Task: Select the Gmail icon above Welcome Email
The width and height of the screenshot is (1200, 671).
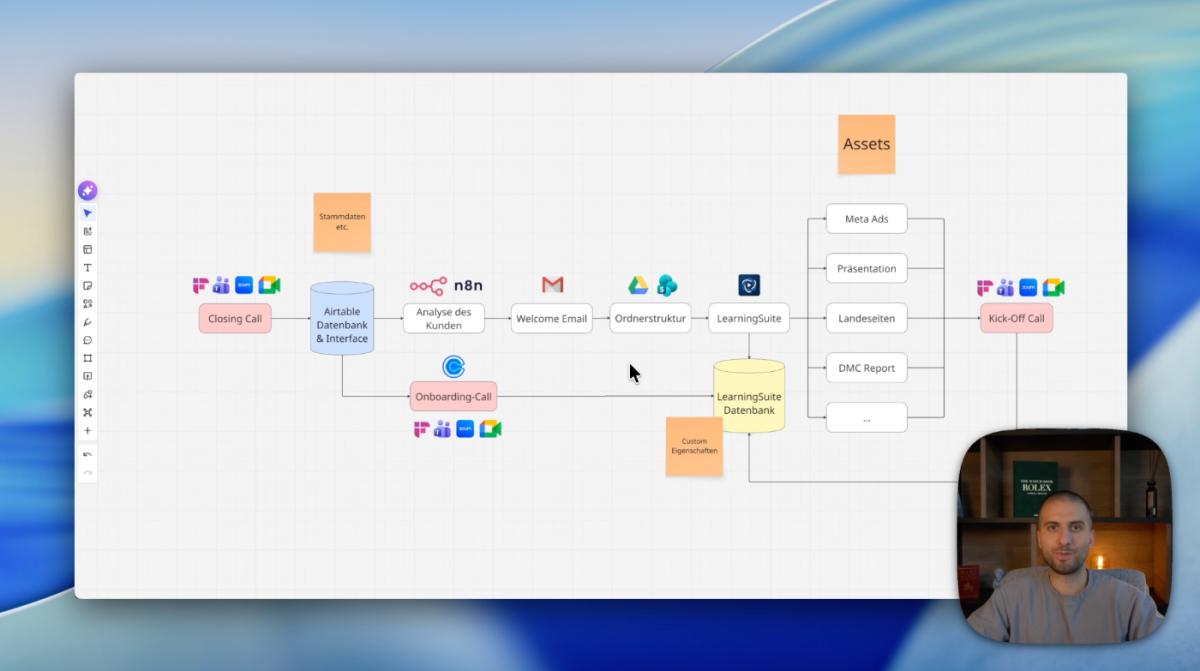Action: click(553, 285)
